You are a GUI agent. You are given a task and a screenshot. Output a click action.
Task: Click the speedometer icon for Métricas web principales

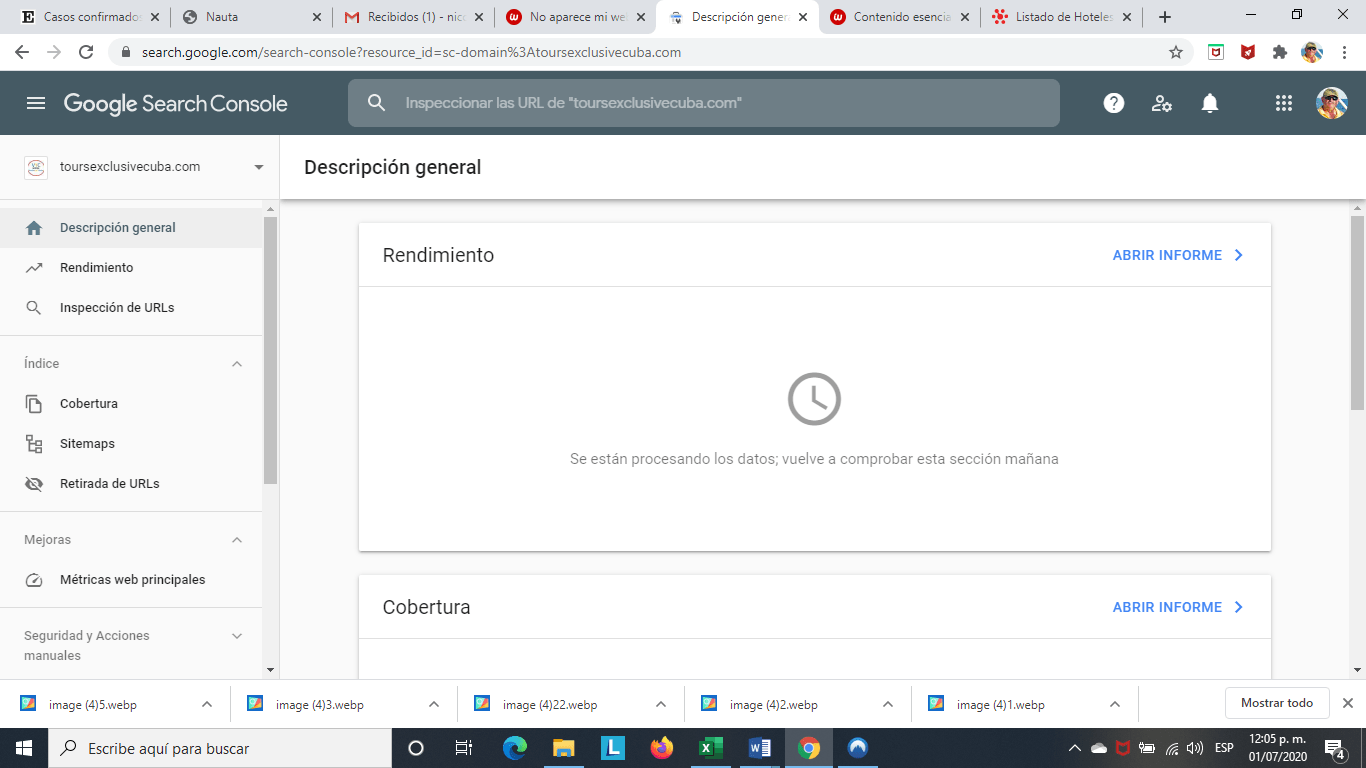(34, 580)
